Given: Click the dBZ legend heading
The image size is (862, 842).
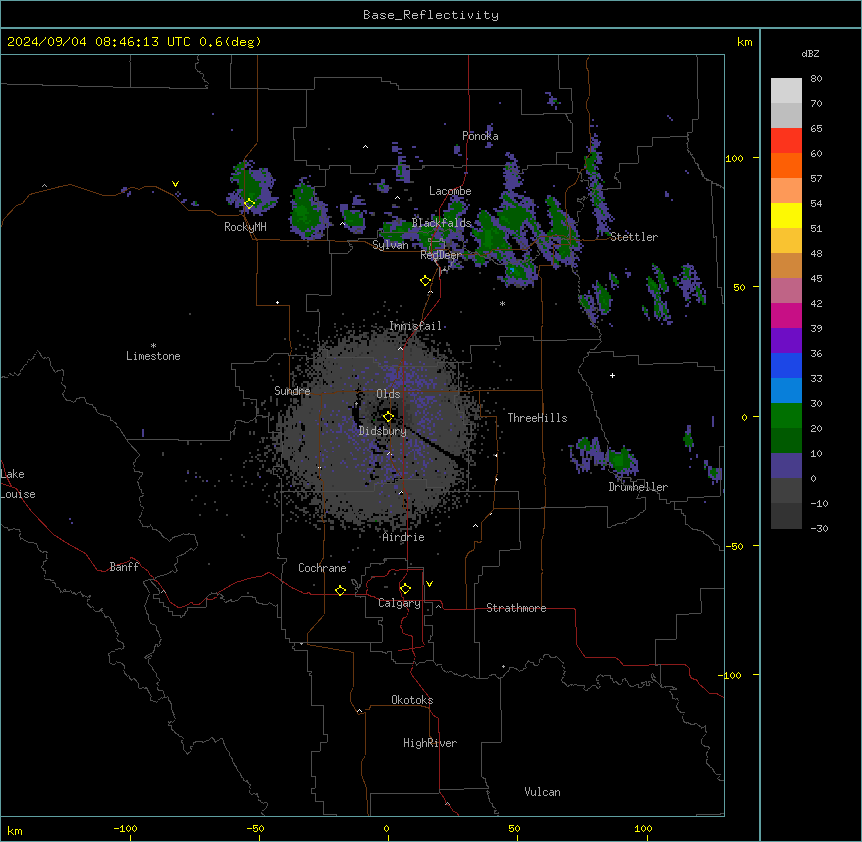Looking at the screenshot, I should [810, 53].
